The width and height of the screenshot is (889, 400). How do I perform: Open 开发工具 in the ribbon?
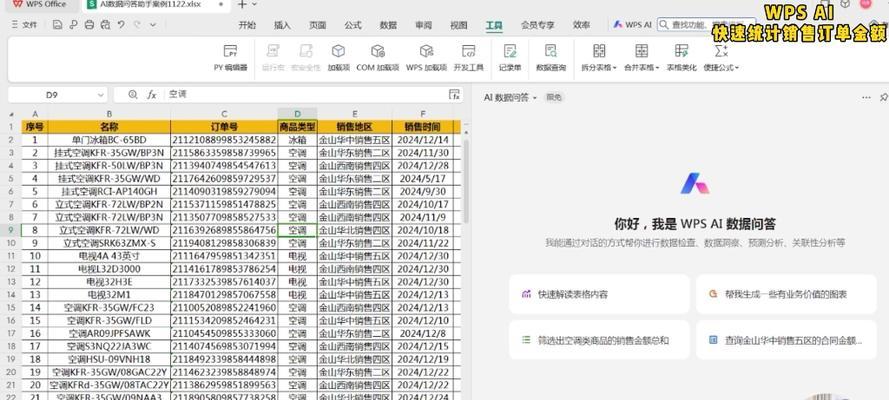[x=468, y=58]
